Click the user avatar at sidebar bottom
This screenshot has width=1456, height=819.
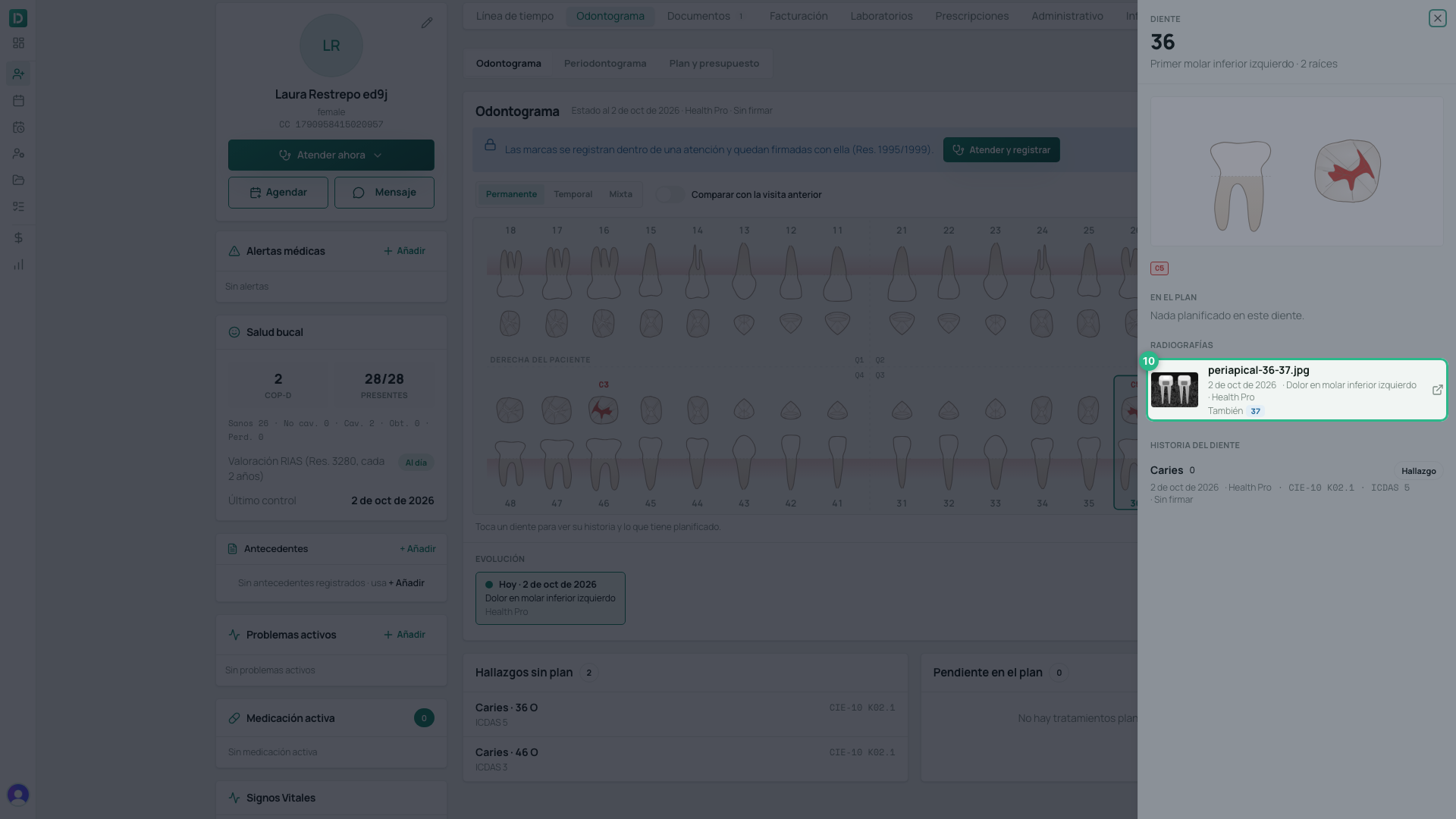(x=18, y=794)
